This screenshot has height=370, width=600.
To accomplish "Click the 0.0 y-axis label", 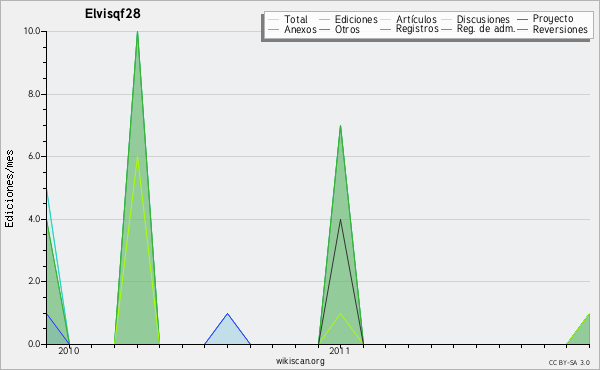I will [x=34, y=344].
